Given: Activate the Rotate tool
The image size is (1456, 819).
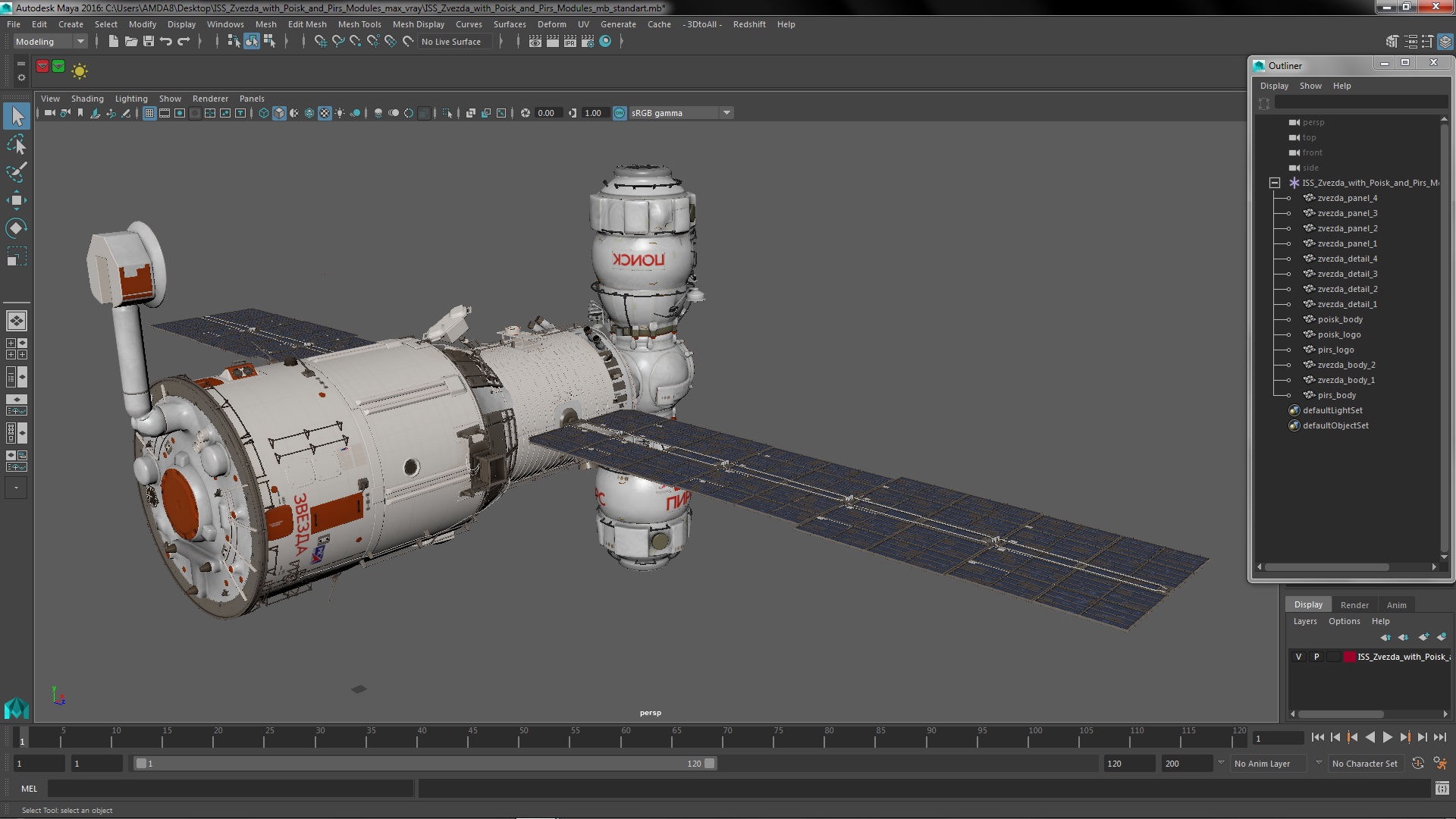Looking at the screenshot, I should click(17, 228).
